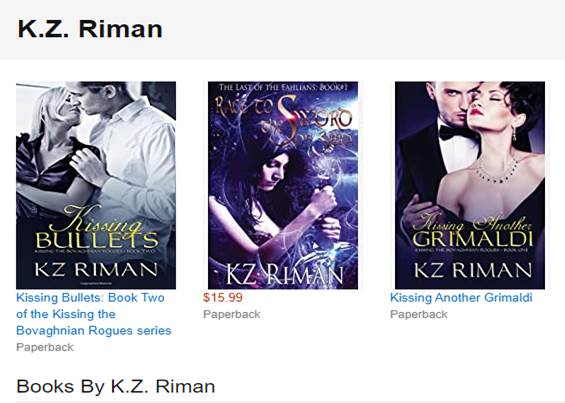
Task: Click the Bovaghnian Rogues series line of title link
Action: pos(94,331)
